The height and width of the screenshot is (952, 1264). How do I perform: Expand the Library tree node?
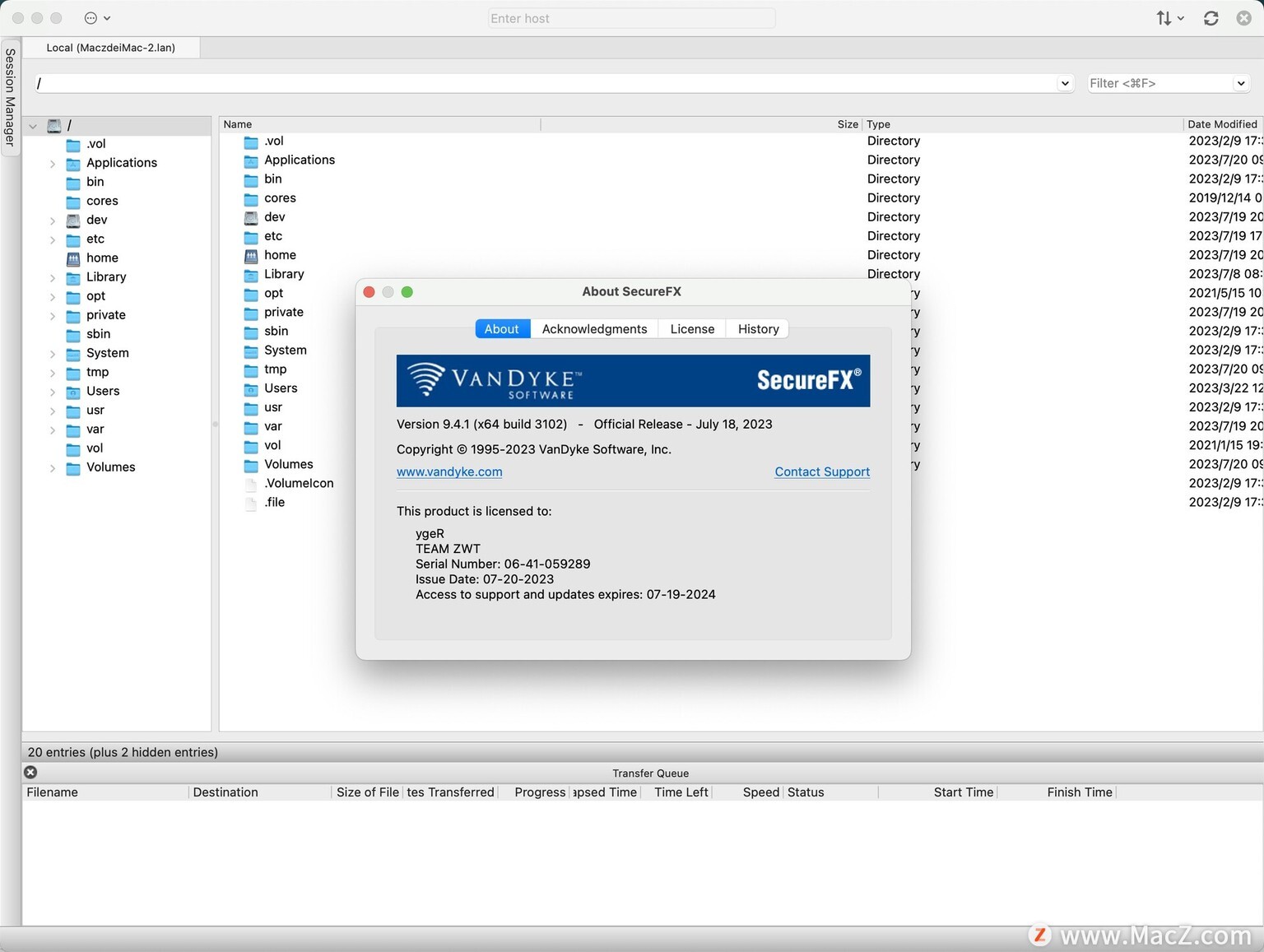53,277
